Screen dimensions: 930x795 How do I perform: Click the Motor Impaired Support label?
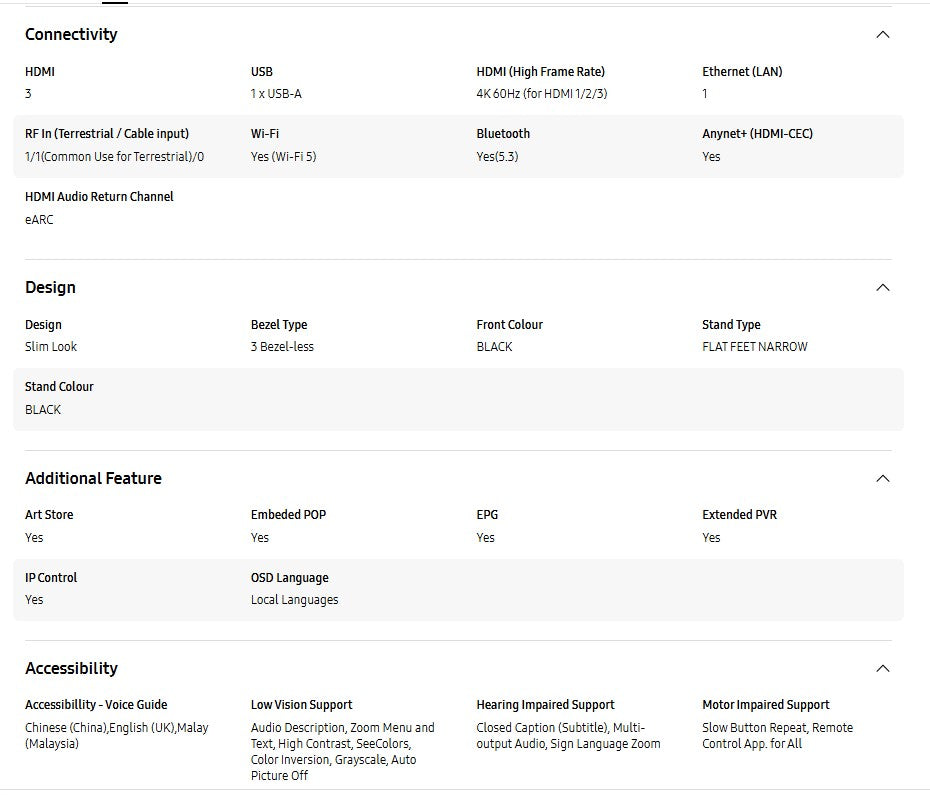pos(765,705)
